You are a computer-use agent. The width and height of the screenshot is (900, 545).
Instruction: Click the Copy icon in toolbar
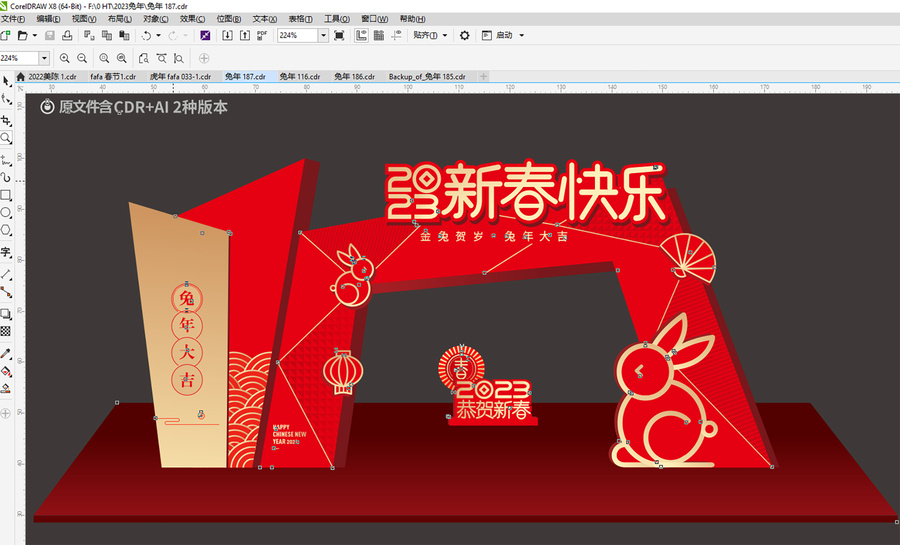pos(107,36)
